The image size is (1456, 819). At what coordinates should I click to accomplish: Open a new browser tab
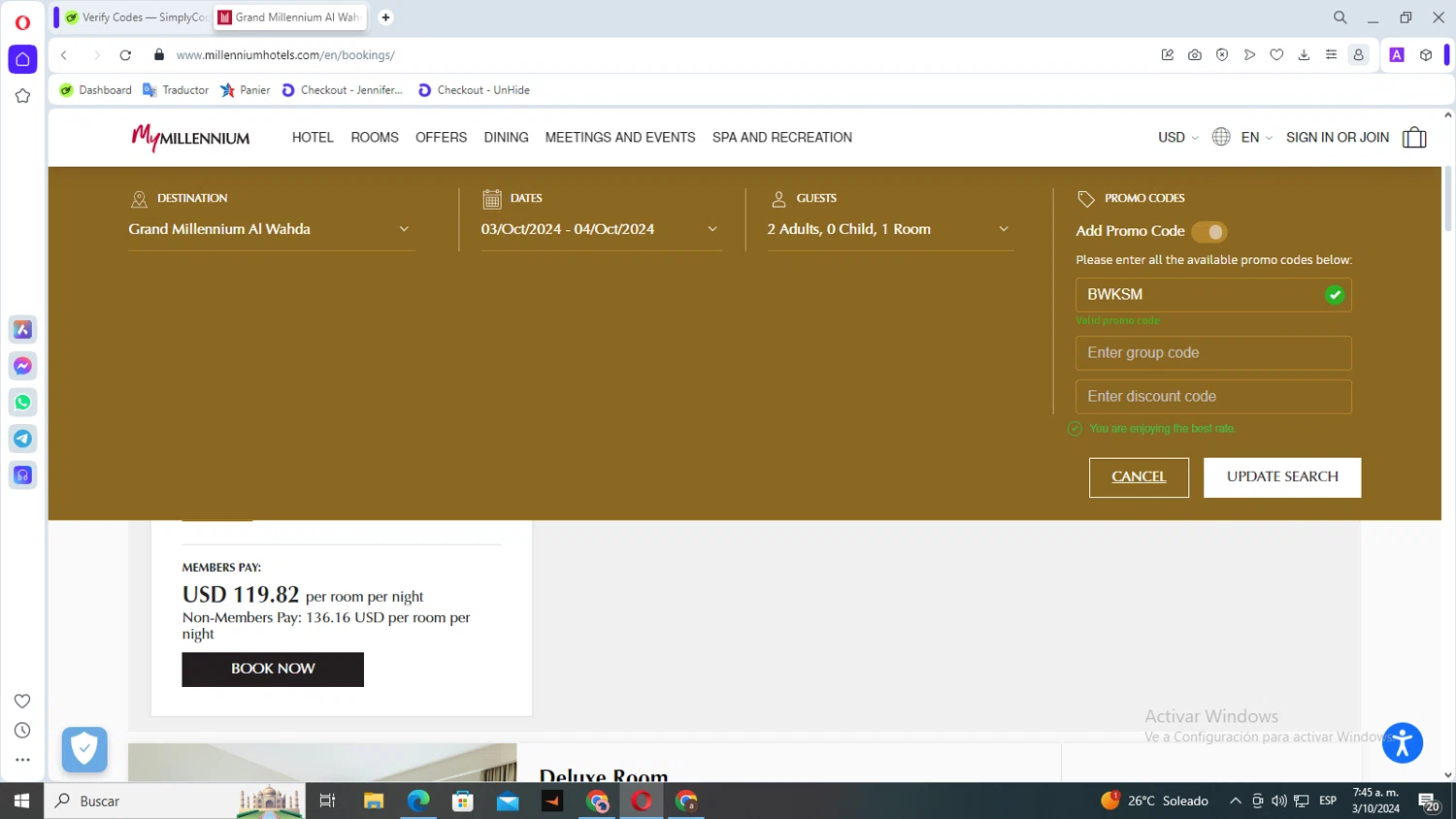pyautogui.click(x=385, y=17)
